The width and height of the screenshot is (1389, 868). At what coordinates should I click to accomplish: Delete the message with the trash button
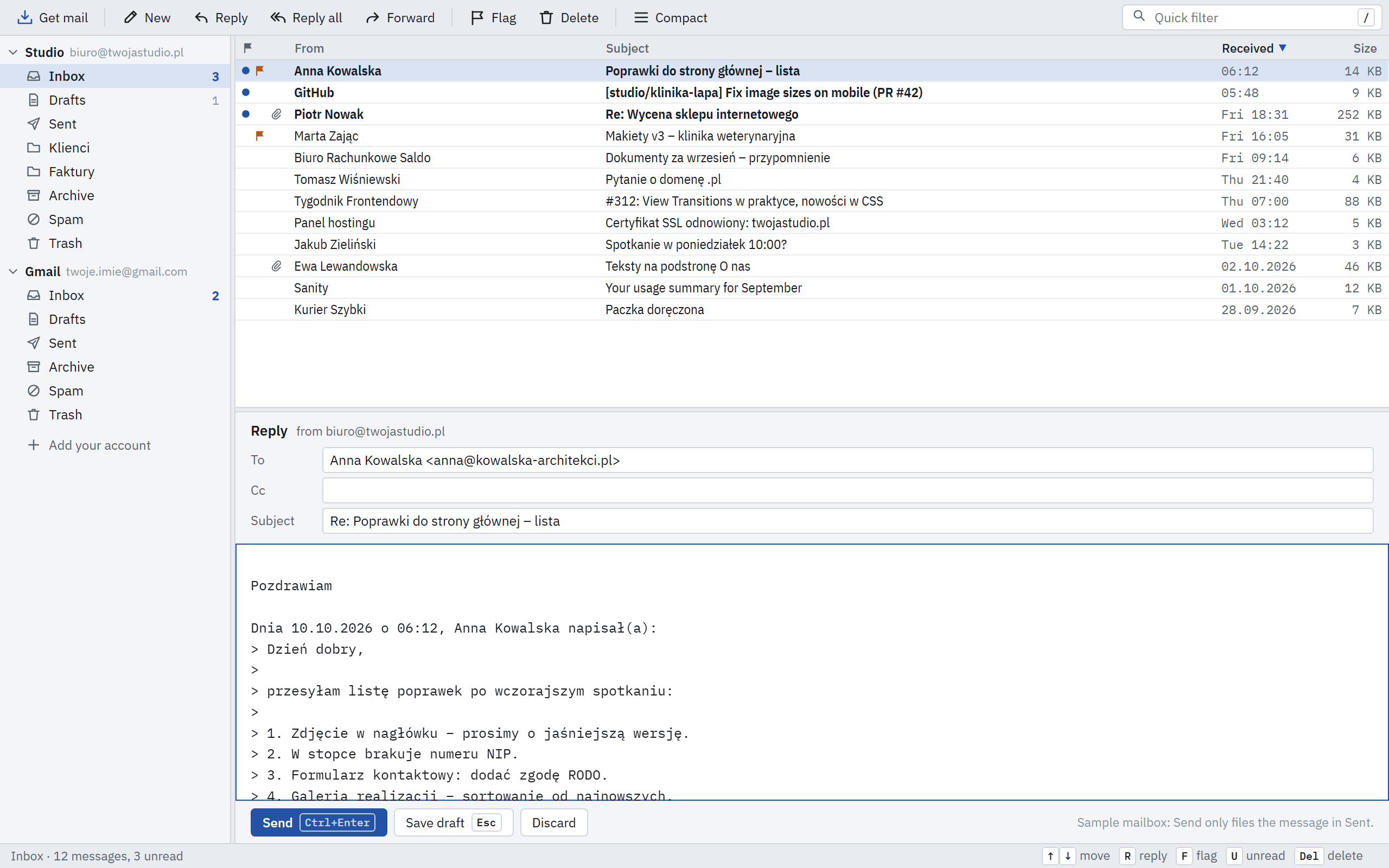click(x=569, y=18)
